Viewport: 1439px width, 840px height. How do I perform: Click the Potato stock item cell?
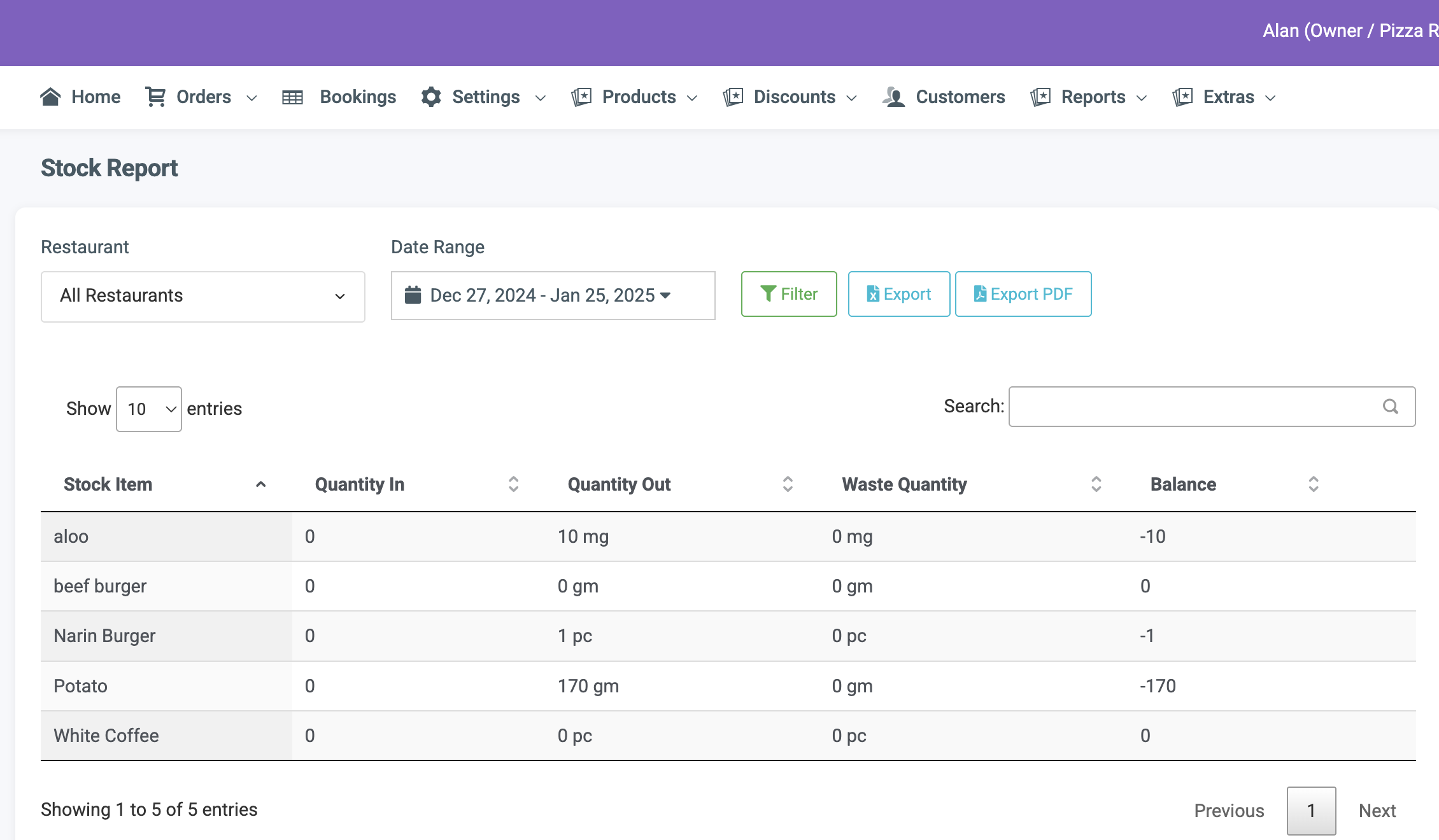pos(166,686)
